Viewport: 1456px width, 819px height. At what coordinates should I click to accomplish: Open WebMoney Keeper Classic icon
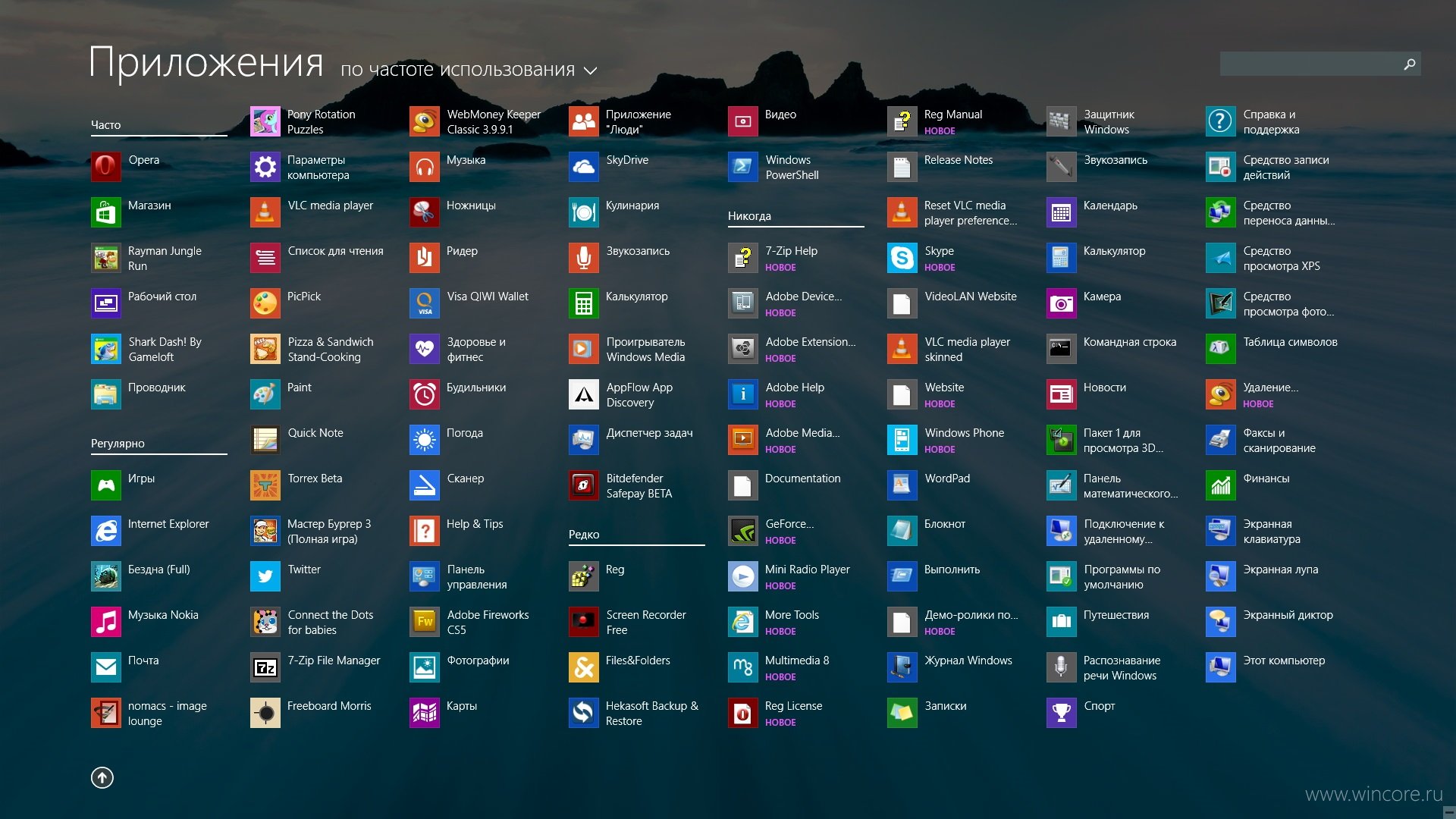tap(425, 121)
